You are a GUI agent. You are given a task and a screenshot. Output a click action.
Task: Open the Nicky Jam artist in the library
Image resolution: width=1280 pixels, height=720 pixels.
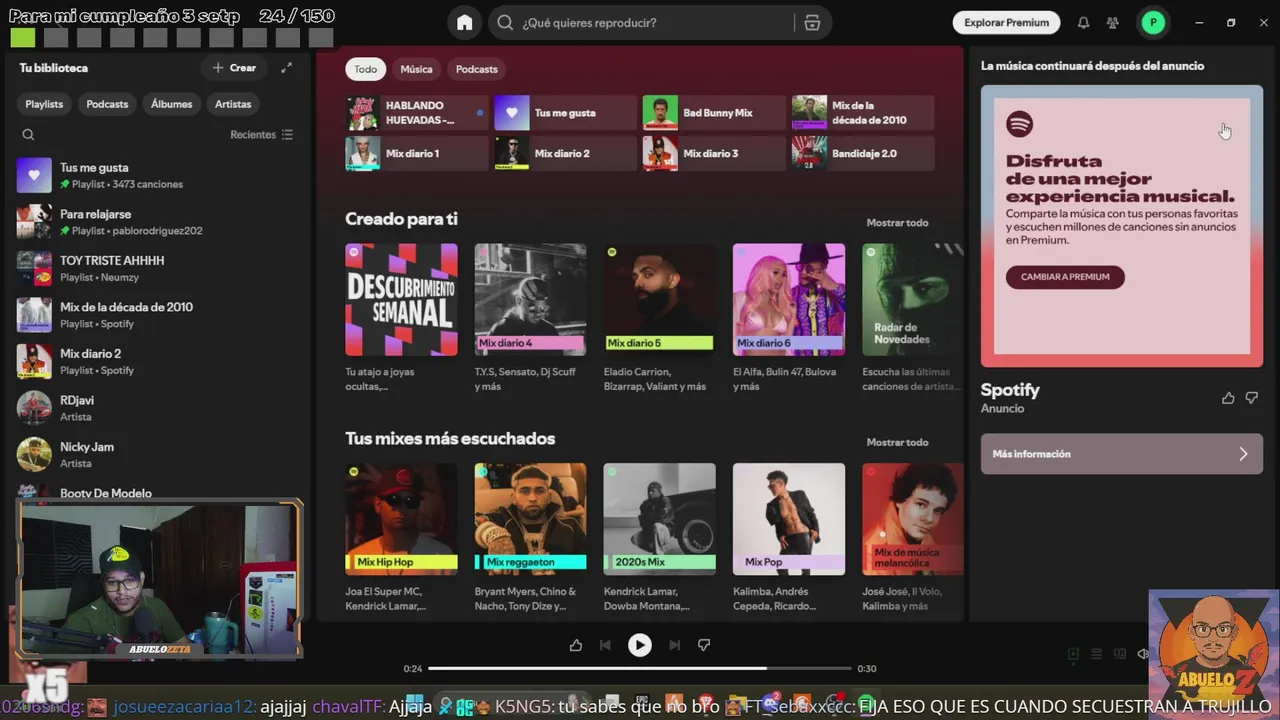pyautogui.click(x=156, y=455)
